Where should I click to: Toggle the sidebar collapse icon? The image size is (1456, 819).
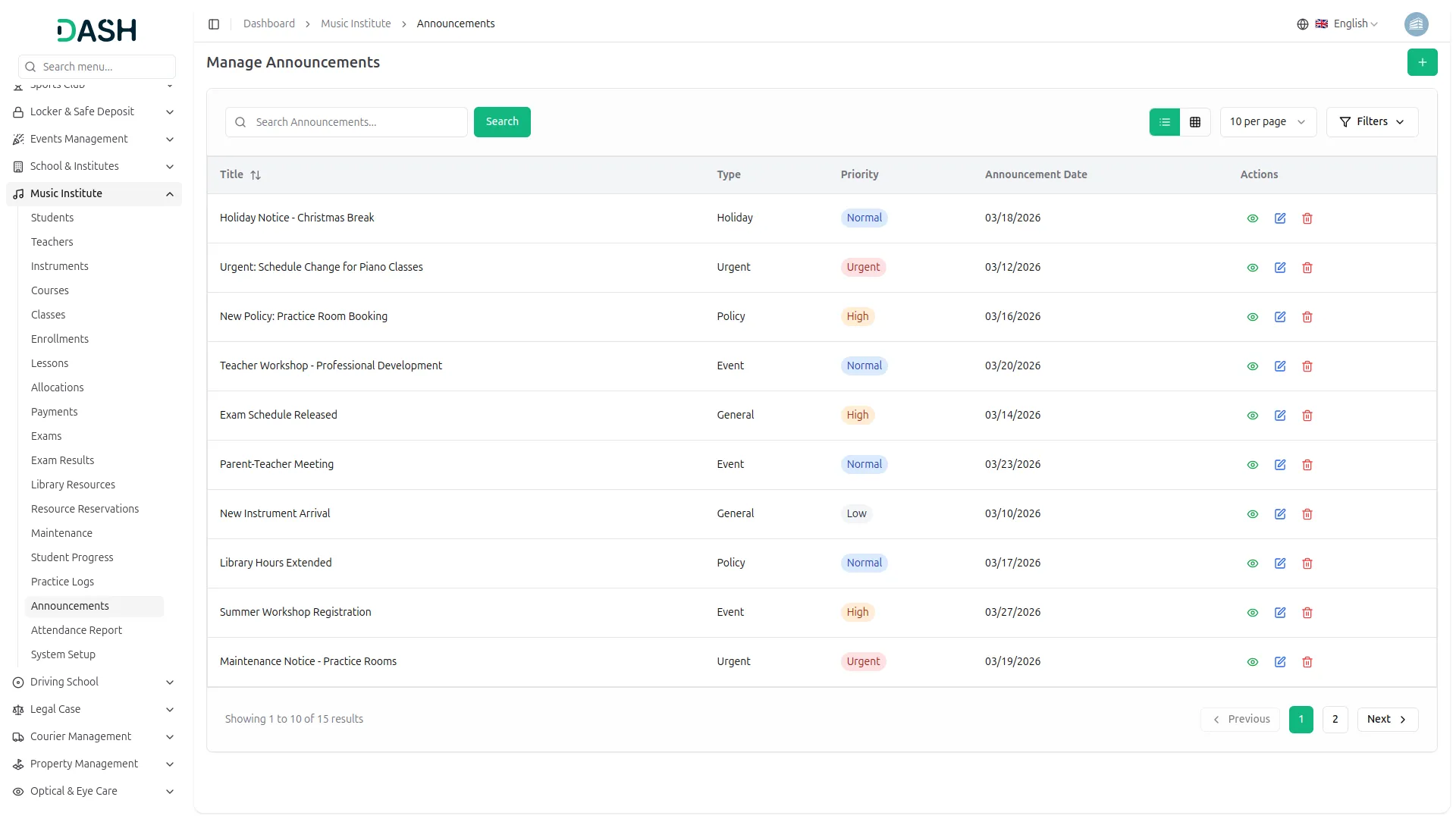point(214,24)
